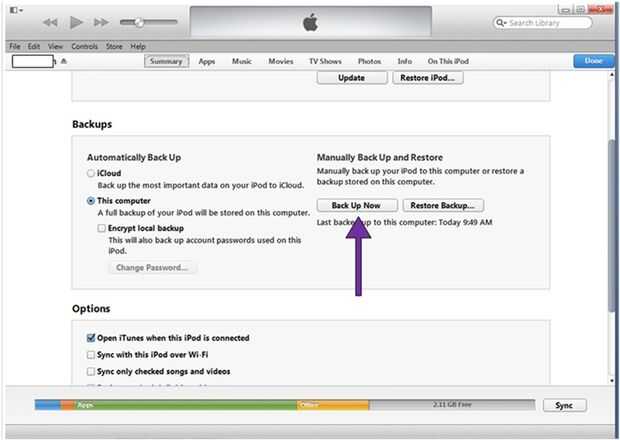
Task: Open the Help menu
Action: tap(138, 46)
